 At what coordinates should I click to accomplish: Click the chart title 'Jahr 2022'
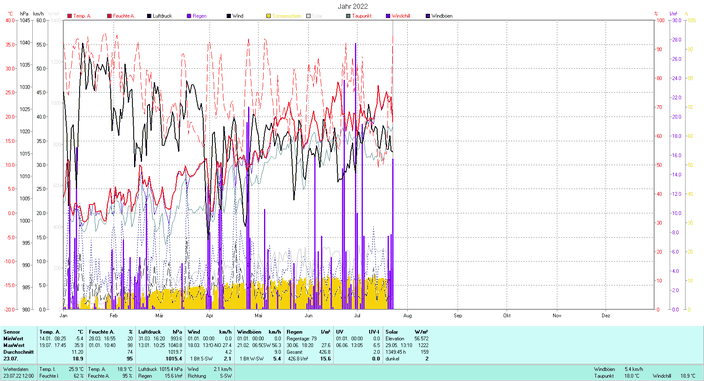[353, 6]
